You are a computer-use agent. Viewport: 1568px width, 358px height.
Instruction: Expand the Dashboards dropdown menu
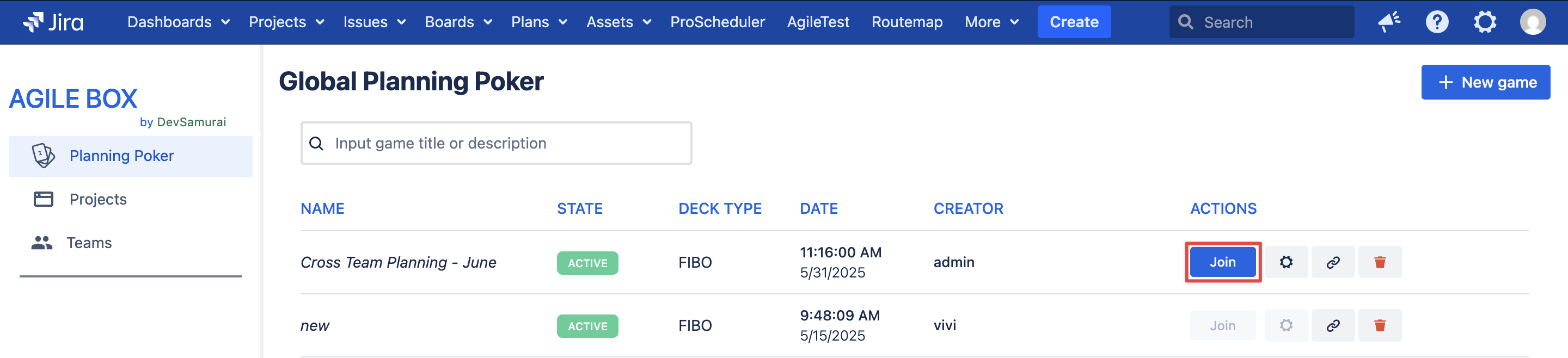[179, 22]
